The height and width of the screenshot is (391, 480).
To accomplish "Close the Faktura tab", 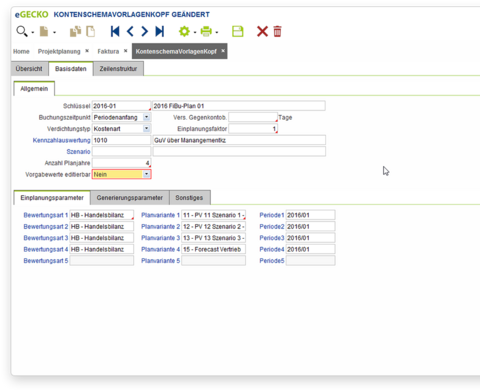I will tap(126, 51).
